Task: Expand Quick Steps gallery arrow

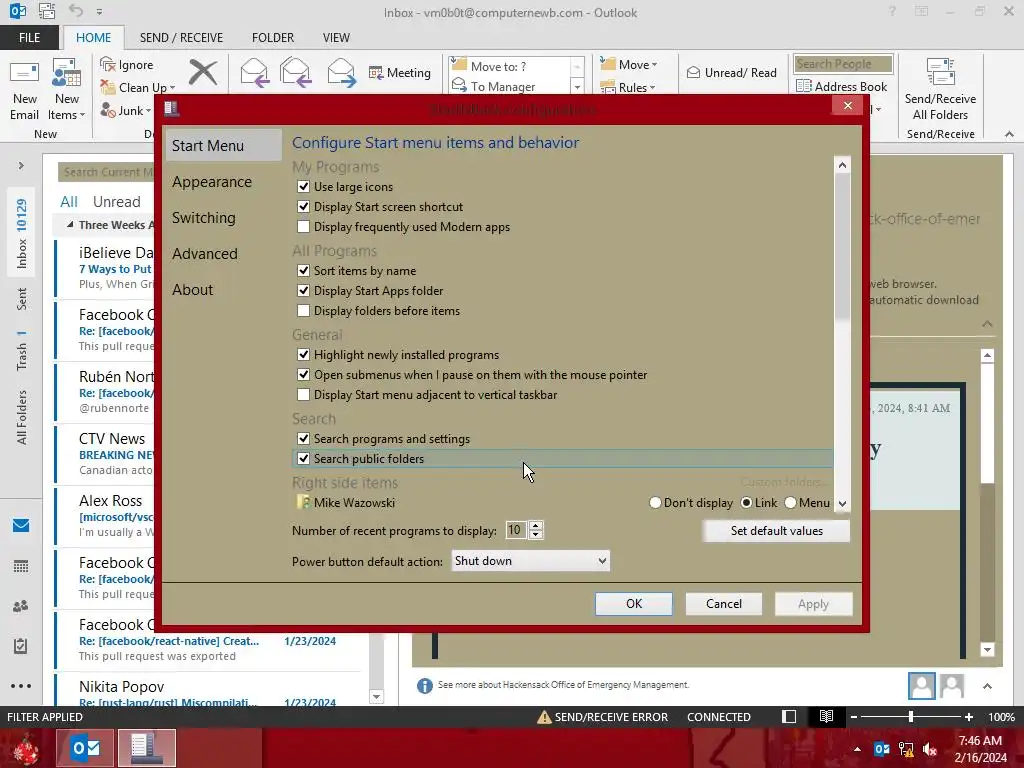Action: tap(577, 86)
